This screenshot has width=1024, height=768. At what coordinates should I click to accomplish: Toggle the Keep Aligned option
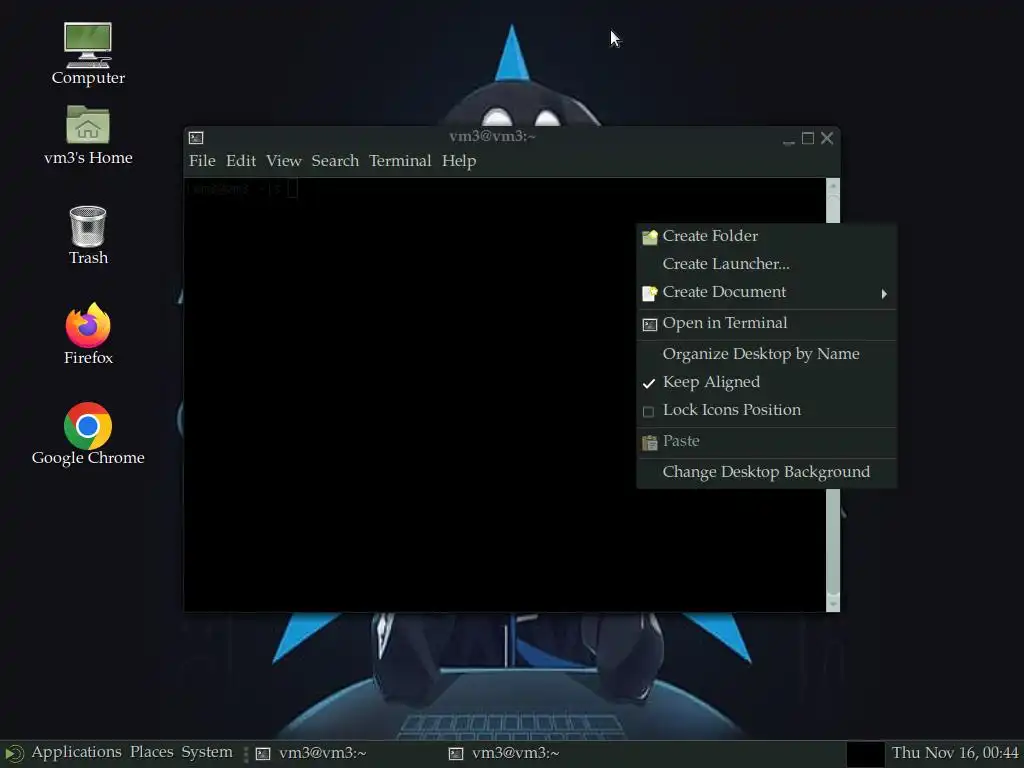click(766, 383)
